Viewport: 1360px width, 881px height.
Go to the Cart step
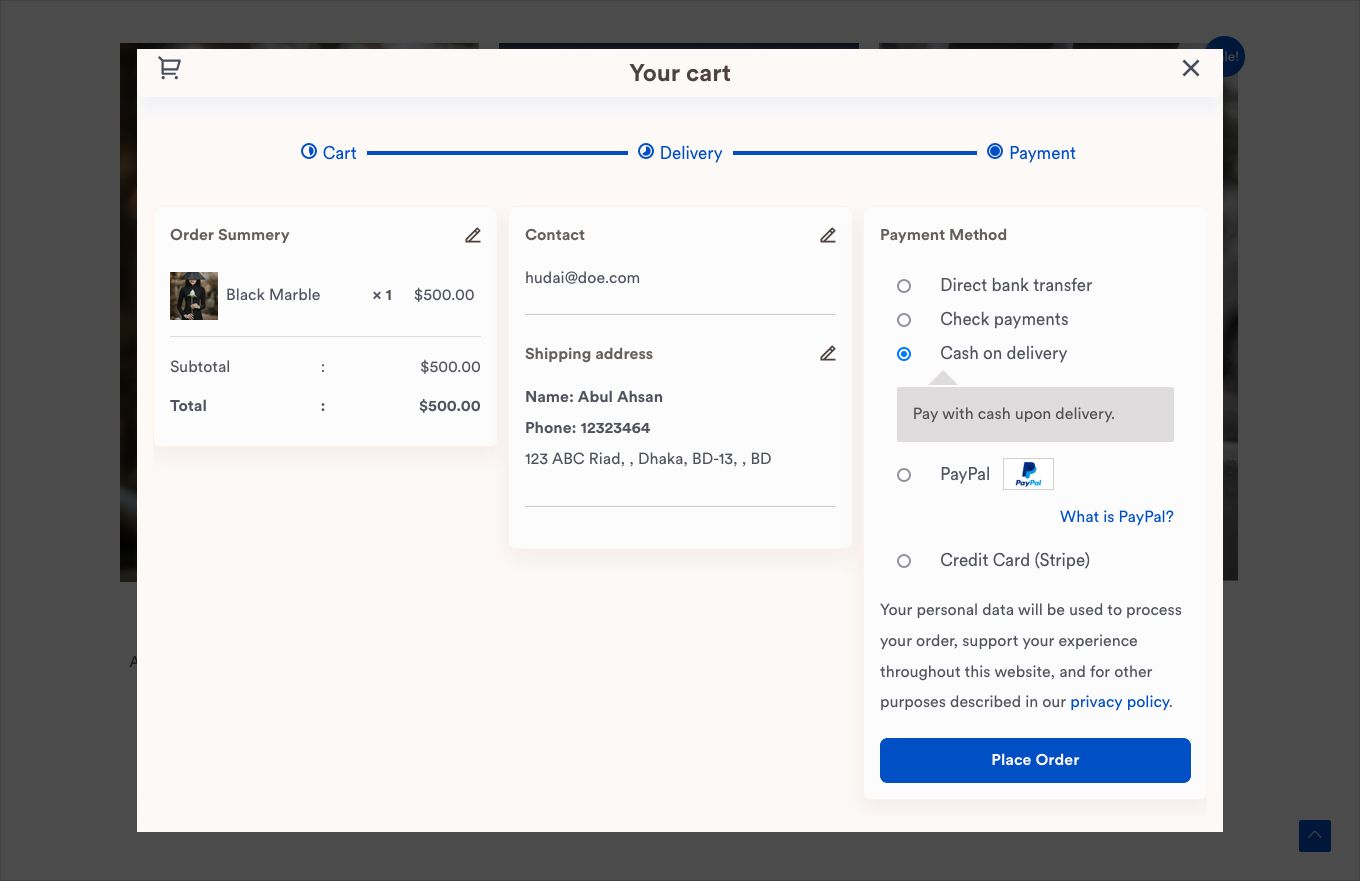click(x=329, y=153)
